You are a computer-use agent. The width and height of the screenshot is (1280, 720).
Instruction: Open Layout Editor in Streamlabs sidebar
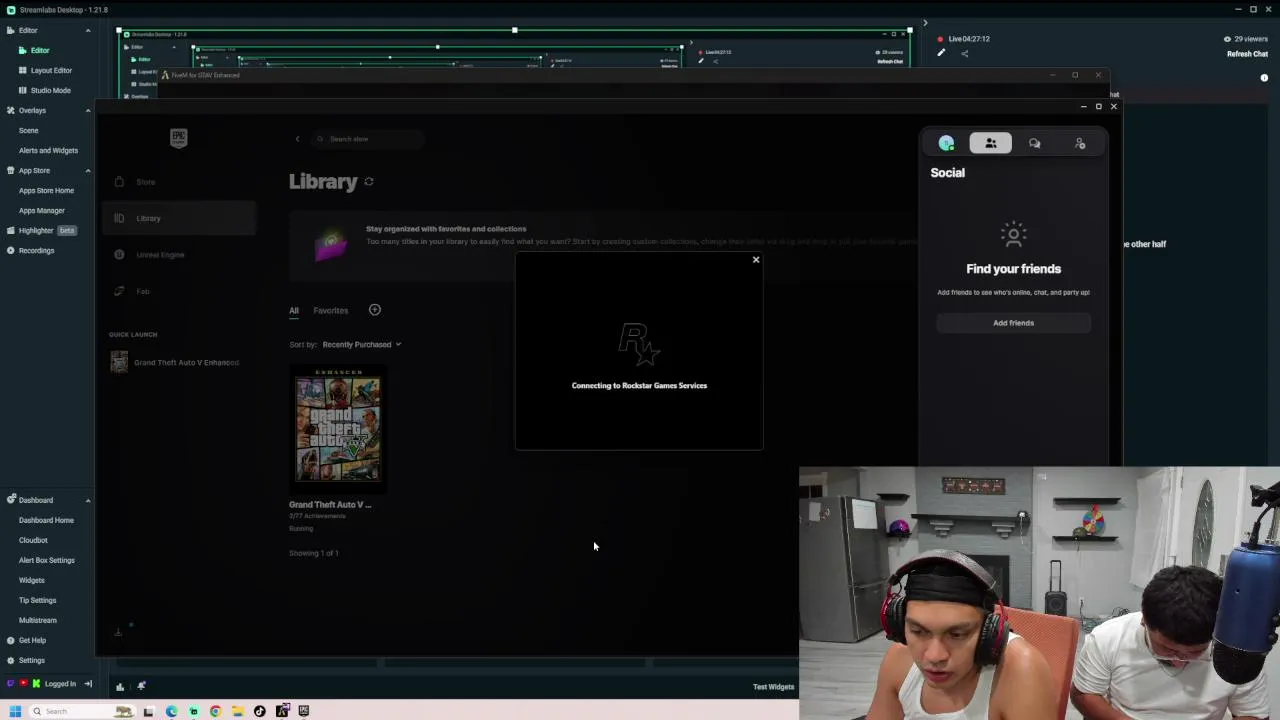pos(51,70)
